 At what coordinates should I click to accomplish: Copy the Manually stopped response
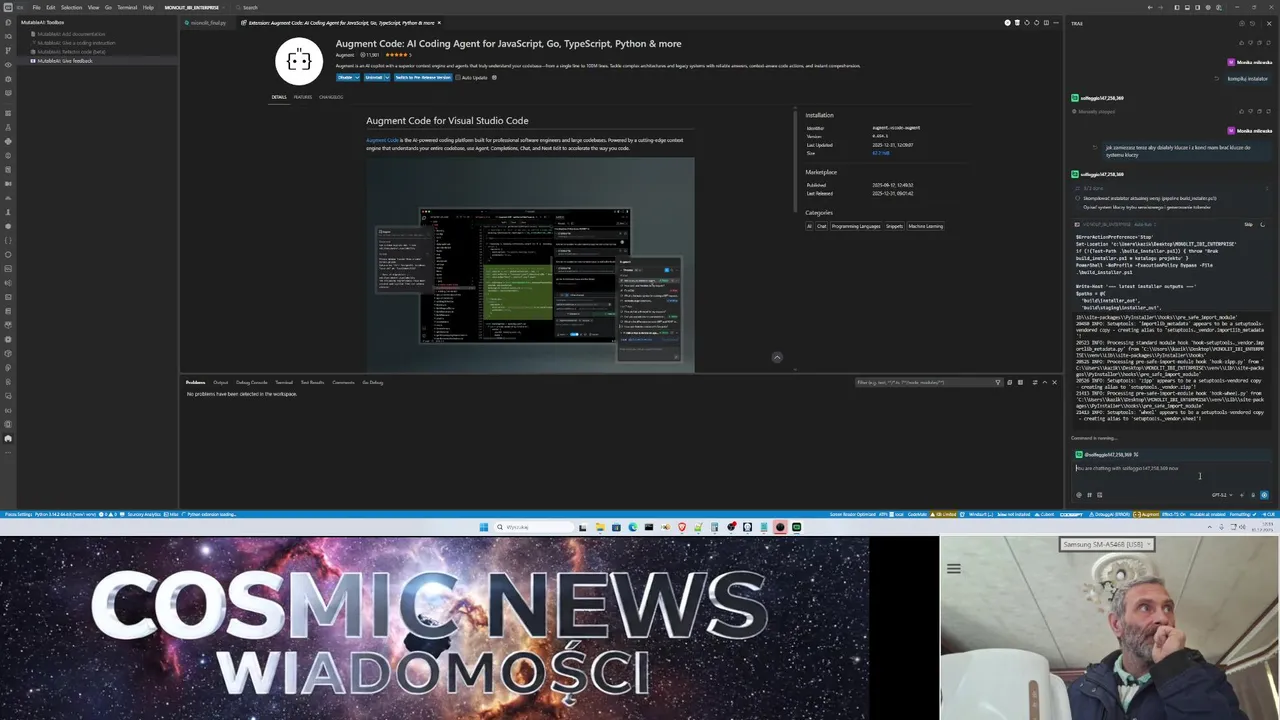[1260, 112]
